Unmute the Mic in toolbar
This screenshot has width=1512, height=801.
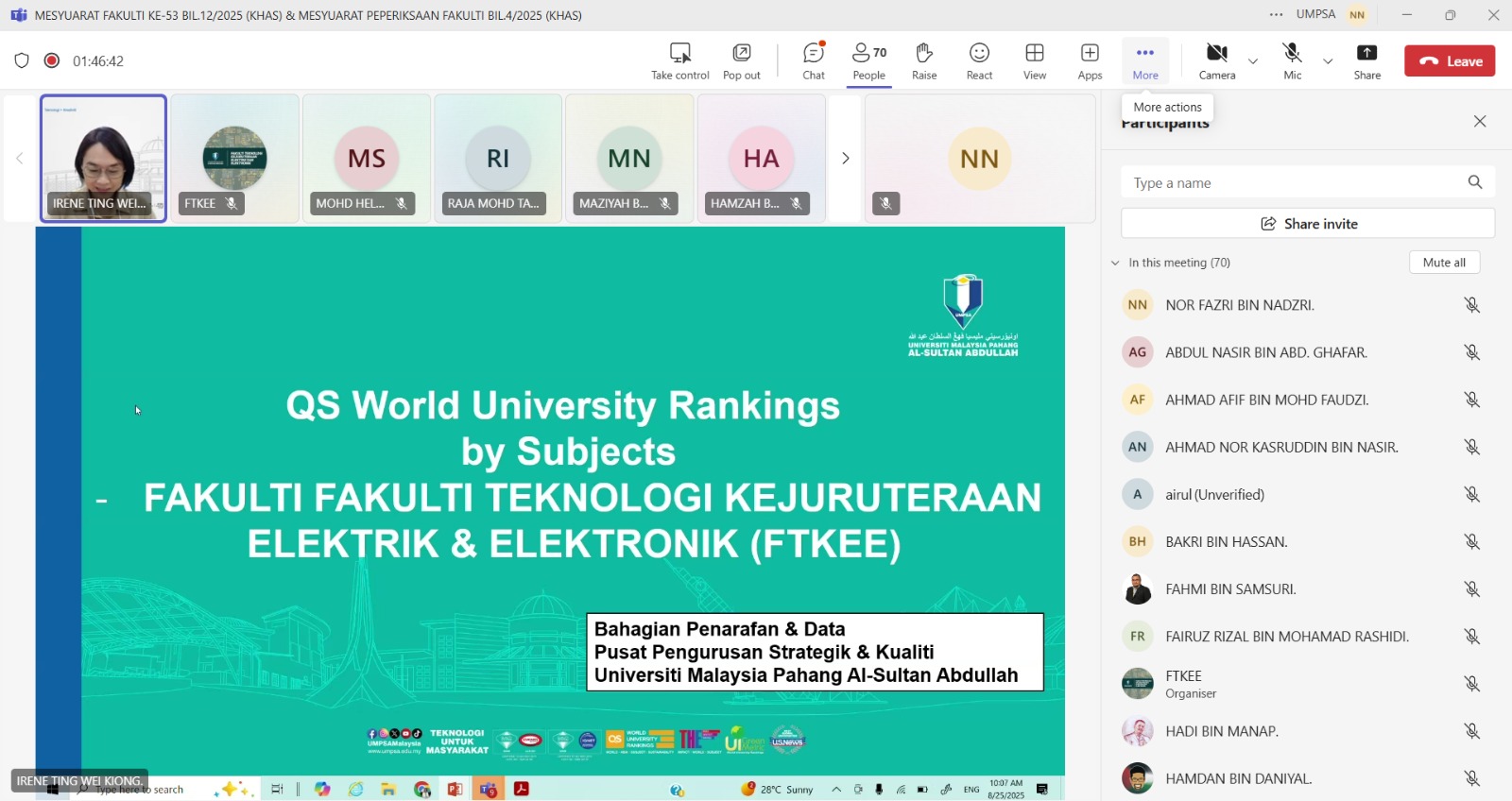(x=1292, y=61)
